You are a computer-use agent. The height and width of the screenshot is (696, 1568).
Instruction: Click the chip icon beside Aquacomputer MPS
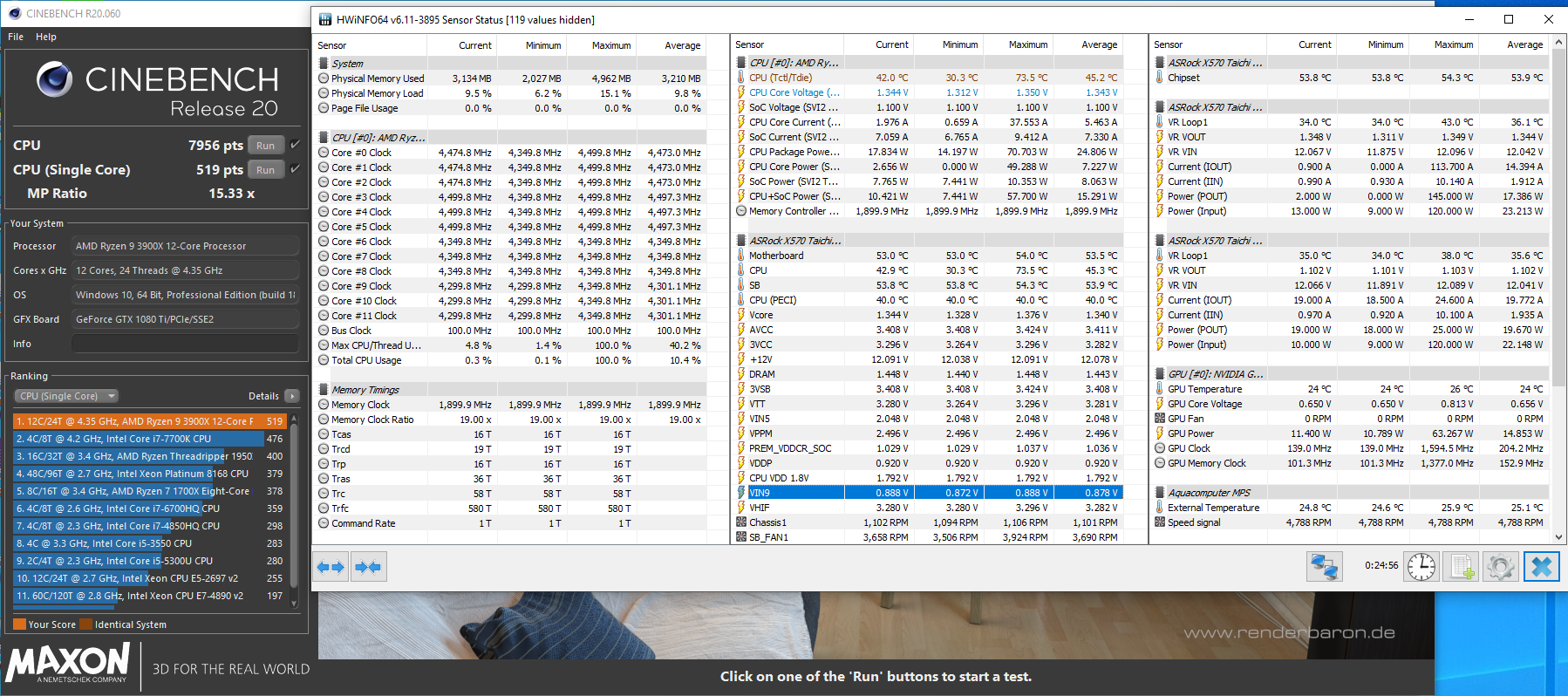click(1160, 493)
